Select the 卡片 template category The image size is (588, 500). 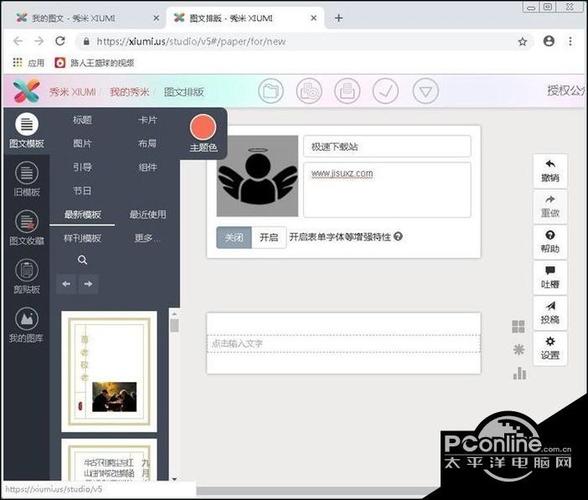pos(147,120)
